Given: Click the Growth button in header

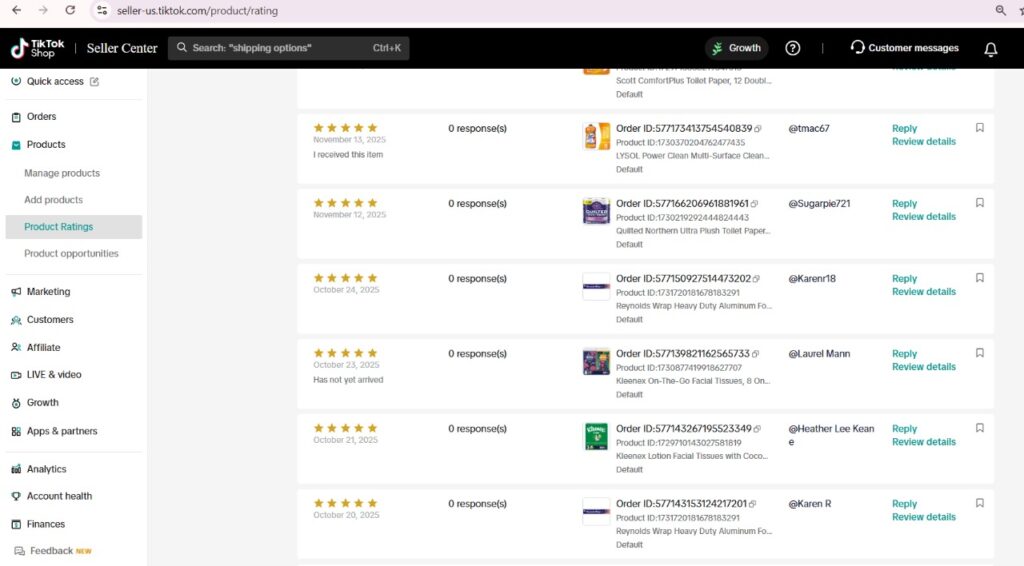Looking at the screenshot, I should 736,48.
